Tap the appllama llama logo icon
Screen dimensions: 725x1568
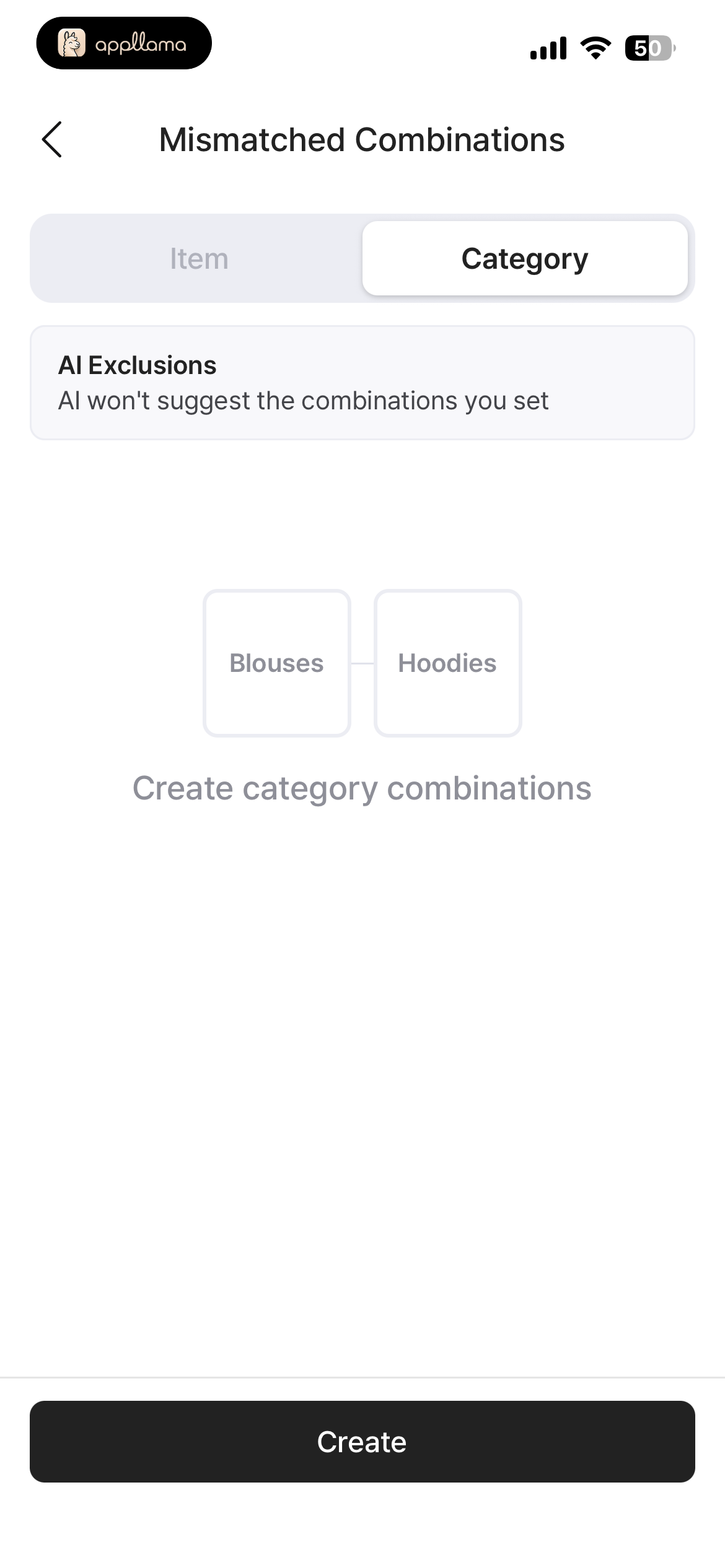(x=71, y=43)
